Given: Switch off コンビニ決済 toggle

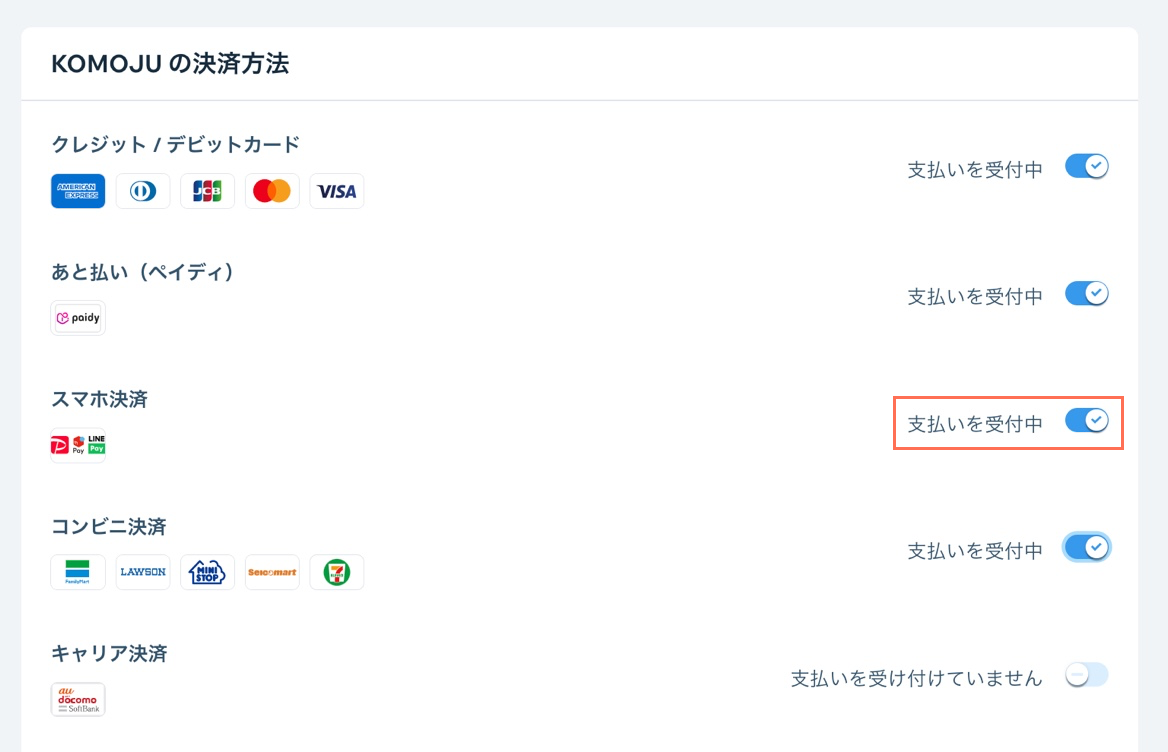Looking at the screenshot, I should tap(1087, 548).
